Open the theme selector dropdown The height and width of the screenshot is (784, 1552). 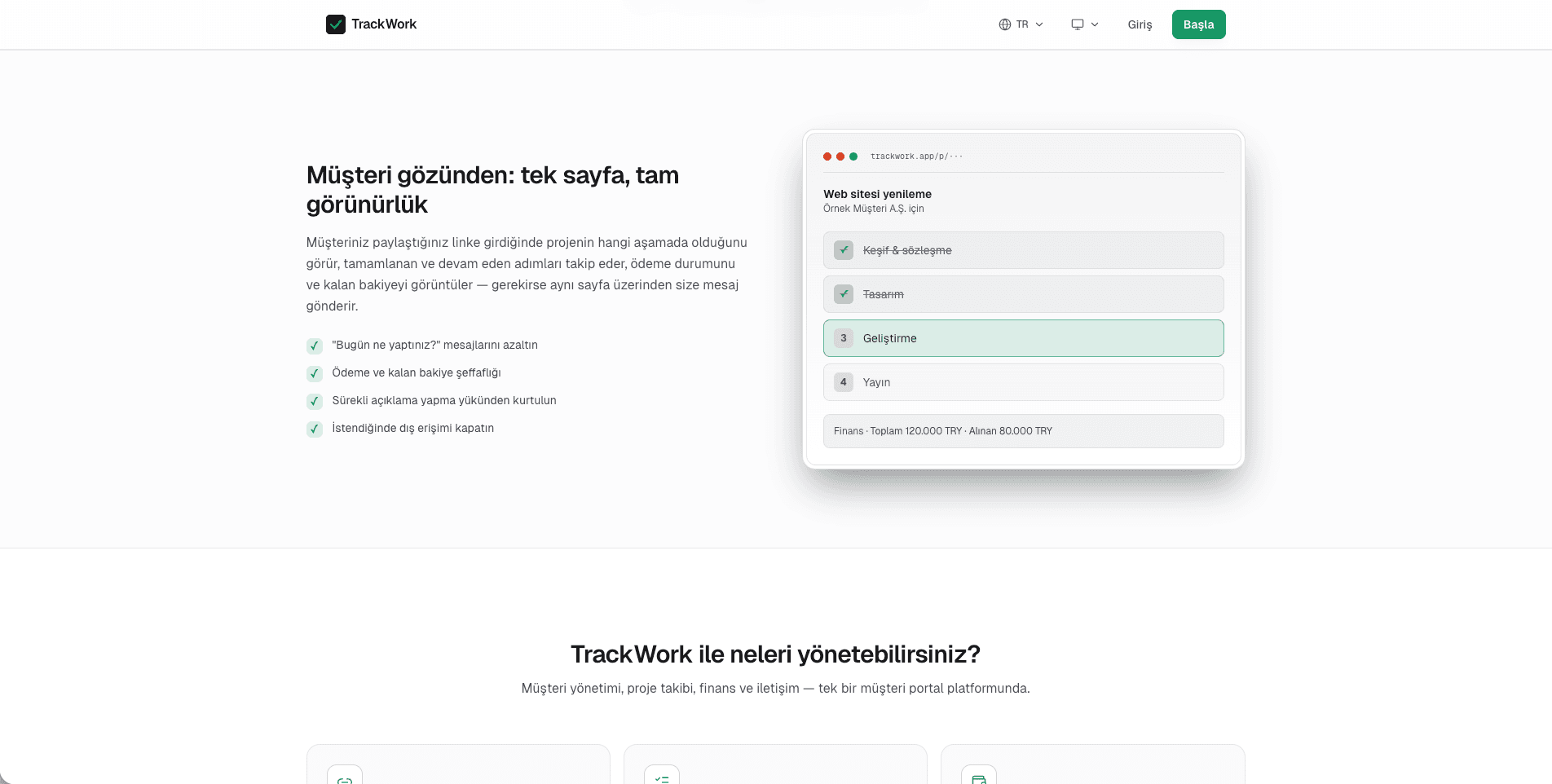click(1084, 24)
